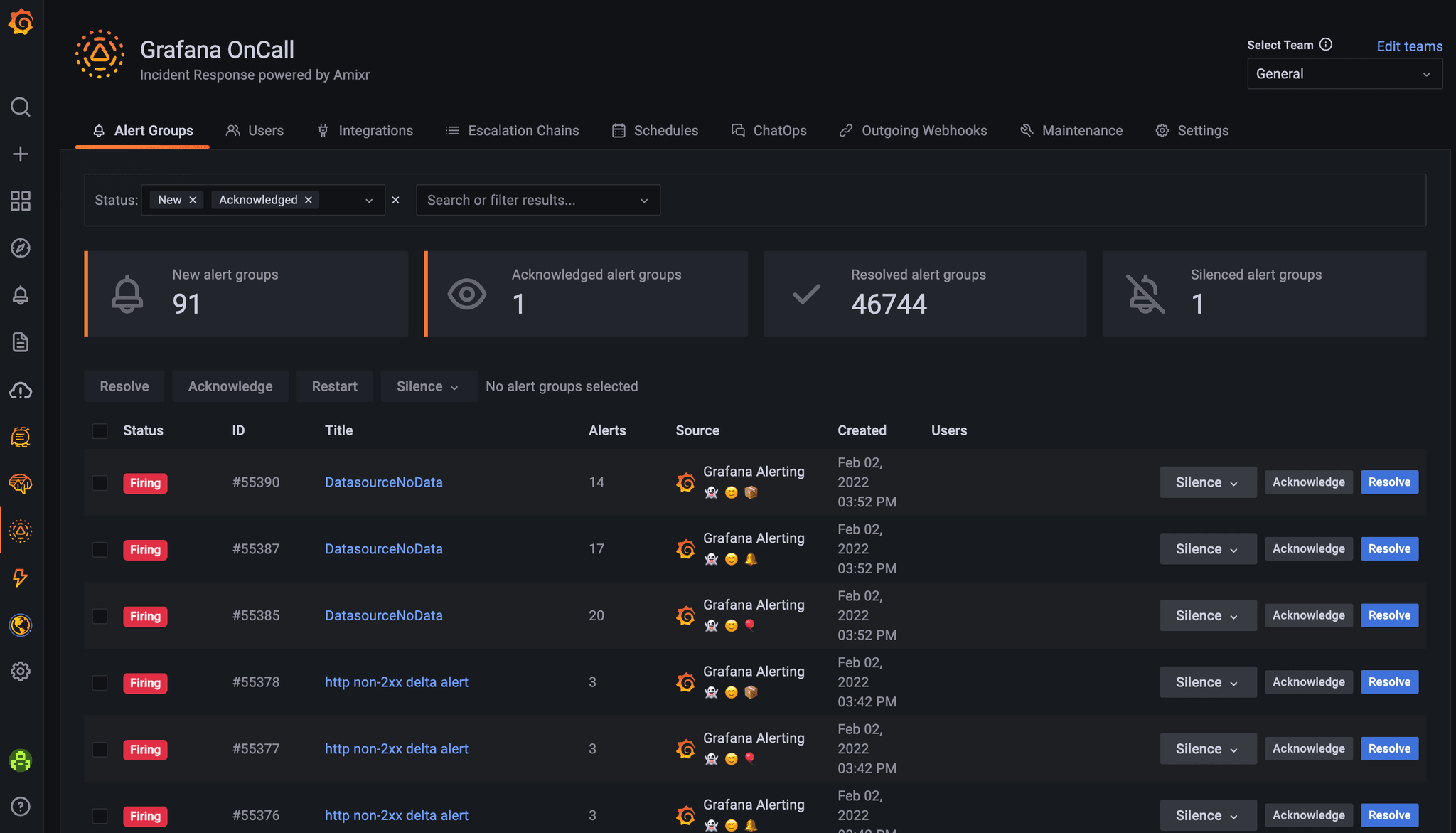Viewport: 1456px width, 833px height.
Task: Open the Search icon in the left sidebar
Action: [x=21, y=107]
